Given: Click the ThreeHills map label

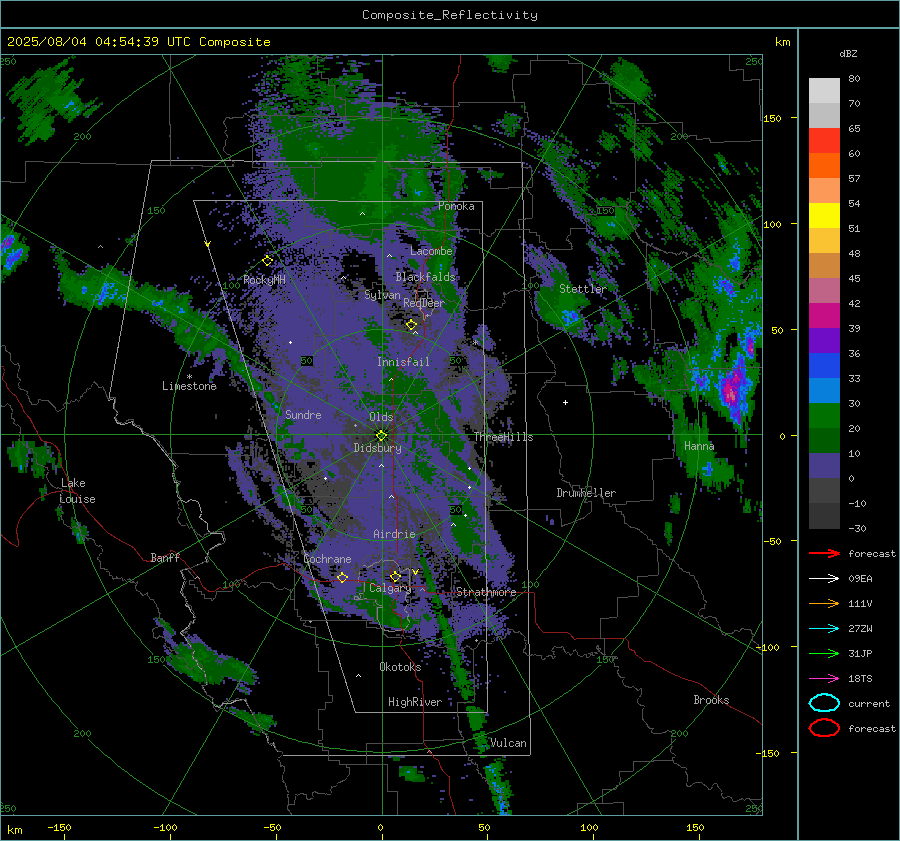Looking at the screenshot, I should tap(503, 437).
